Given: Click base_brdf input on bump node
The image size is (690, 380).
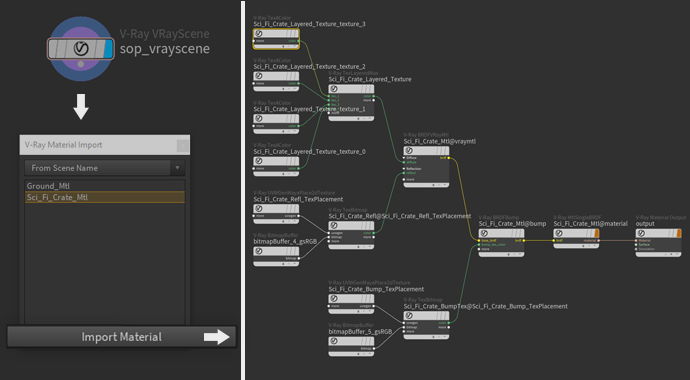Looking at the screenshot, I should click(x=480, y=241).
